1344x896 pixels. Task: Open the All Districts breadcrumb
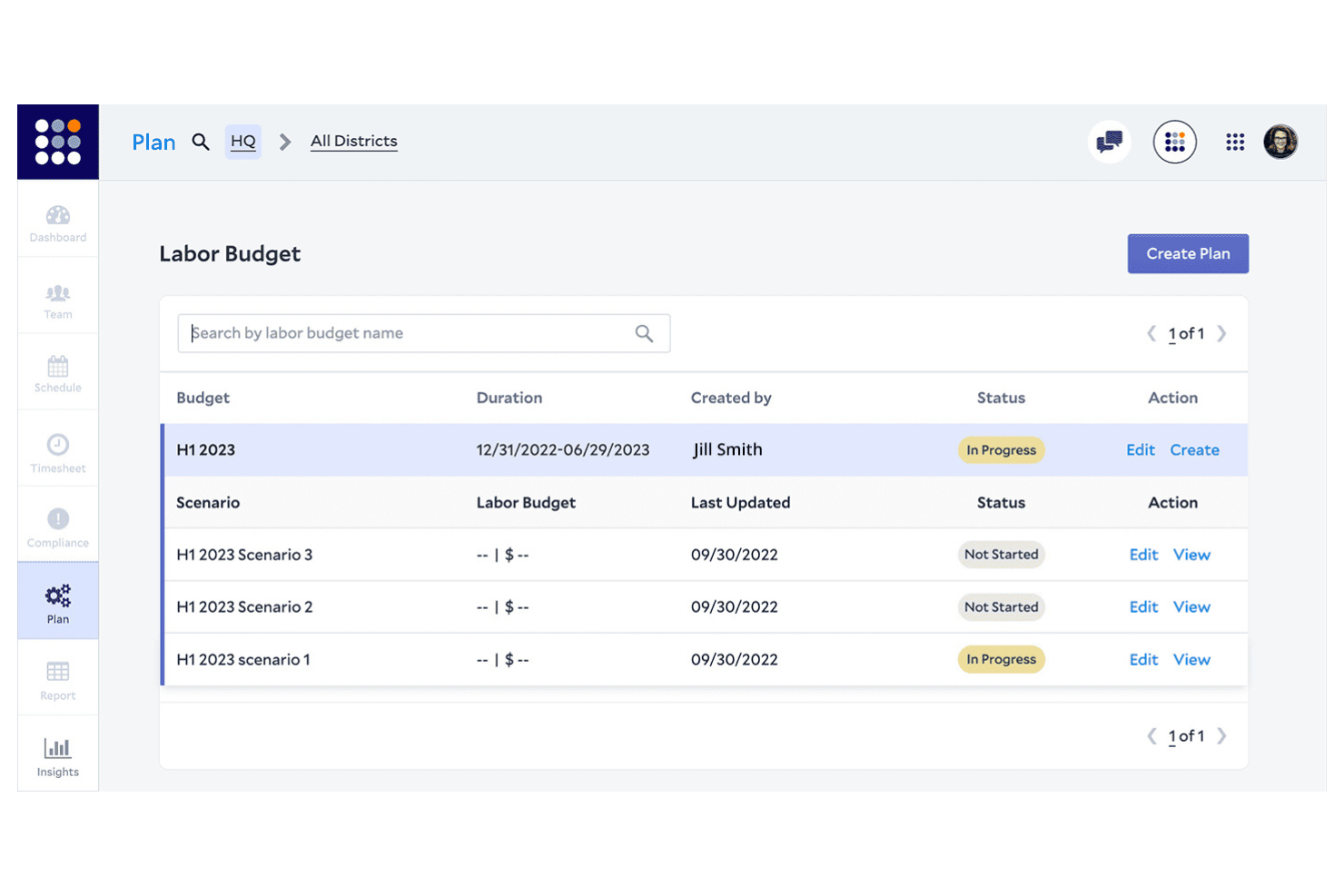point(353,142)
